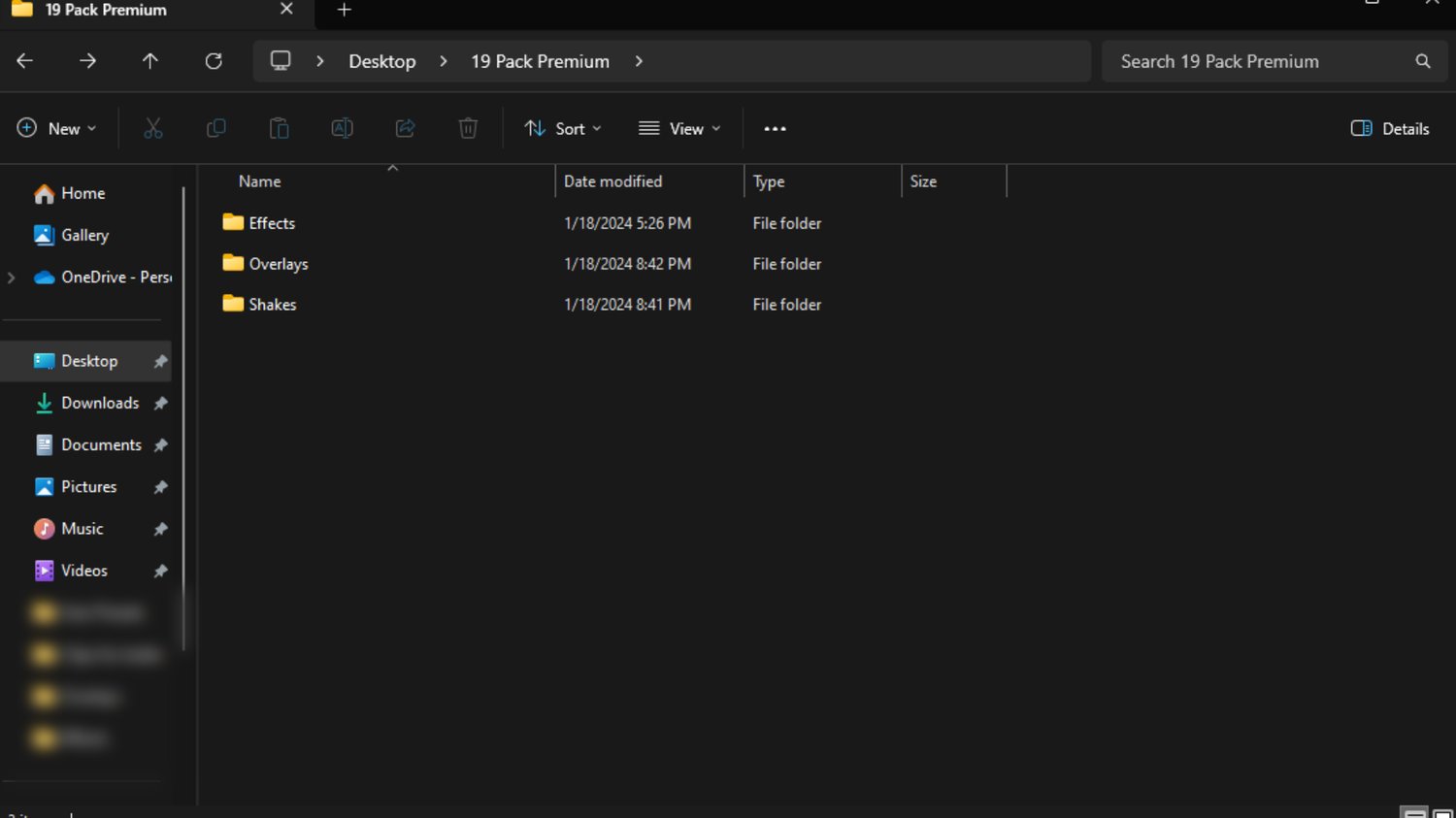Select the Shakes folder
Viewport: 1456px width, 818px height.
pos(259,305)
